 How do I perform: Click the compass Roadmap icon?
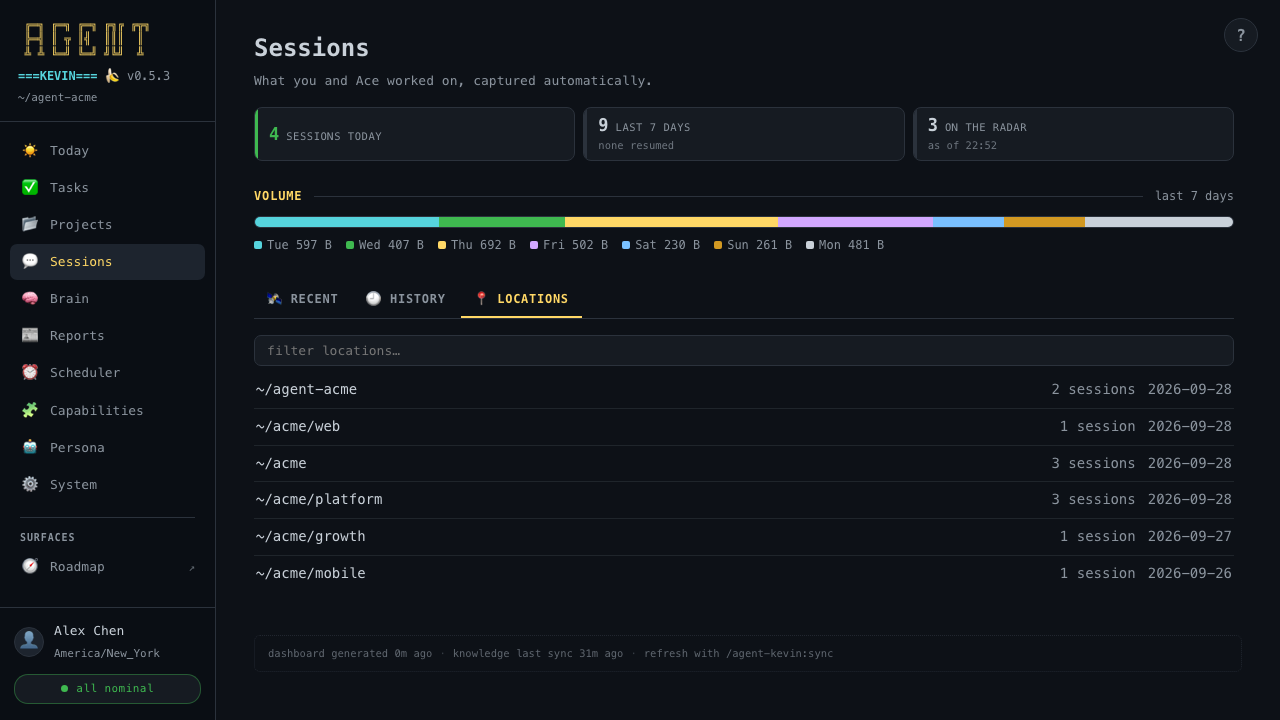[x=30, y=566]
